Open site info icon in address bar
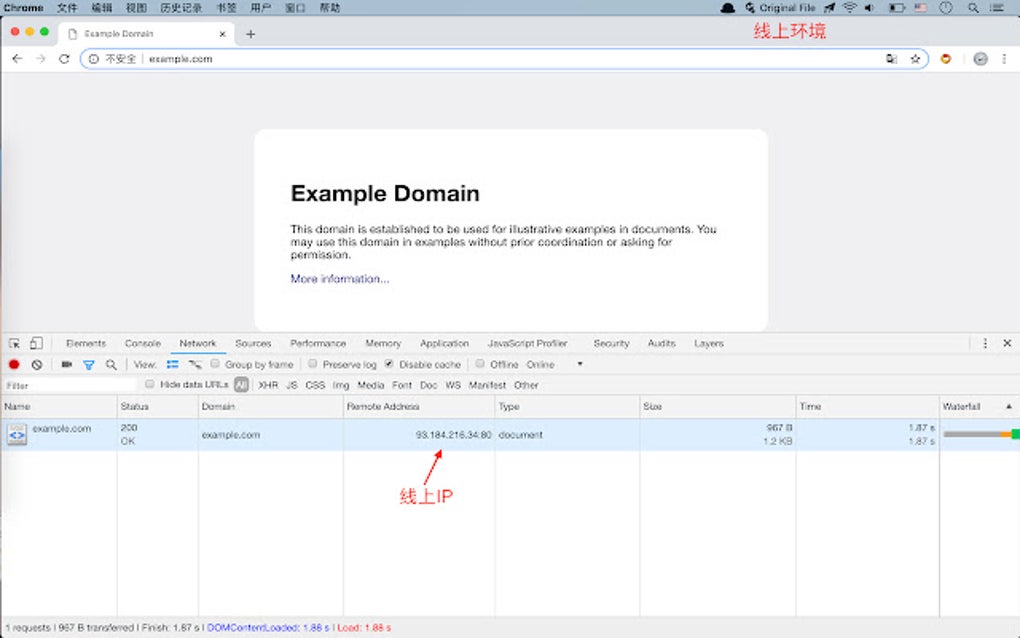 94,59
